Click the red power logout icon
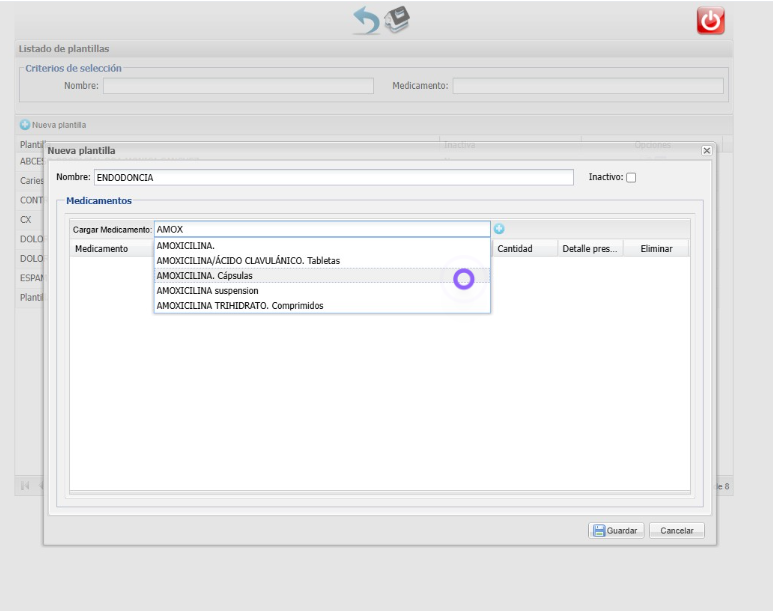The width and height of the screenshot is (773, 611). tap(710, 21)
